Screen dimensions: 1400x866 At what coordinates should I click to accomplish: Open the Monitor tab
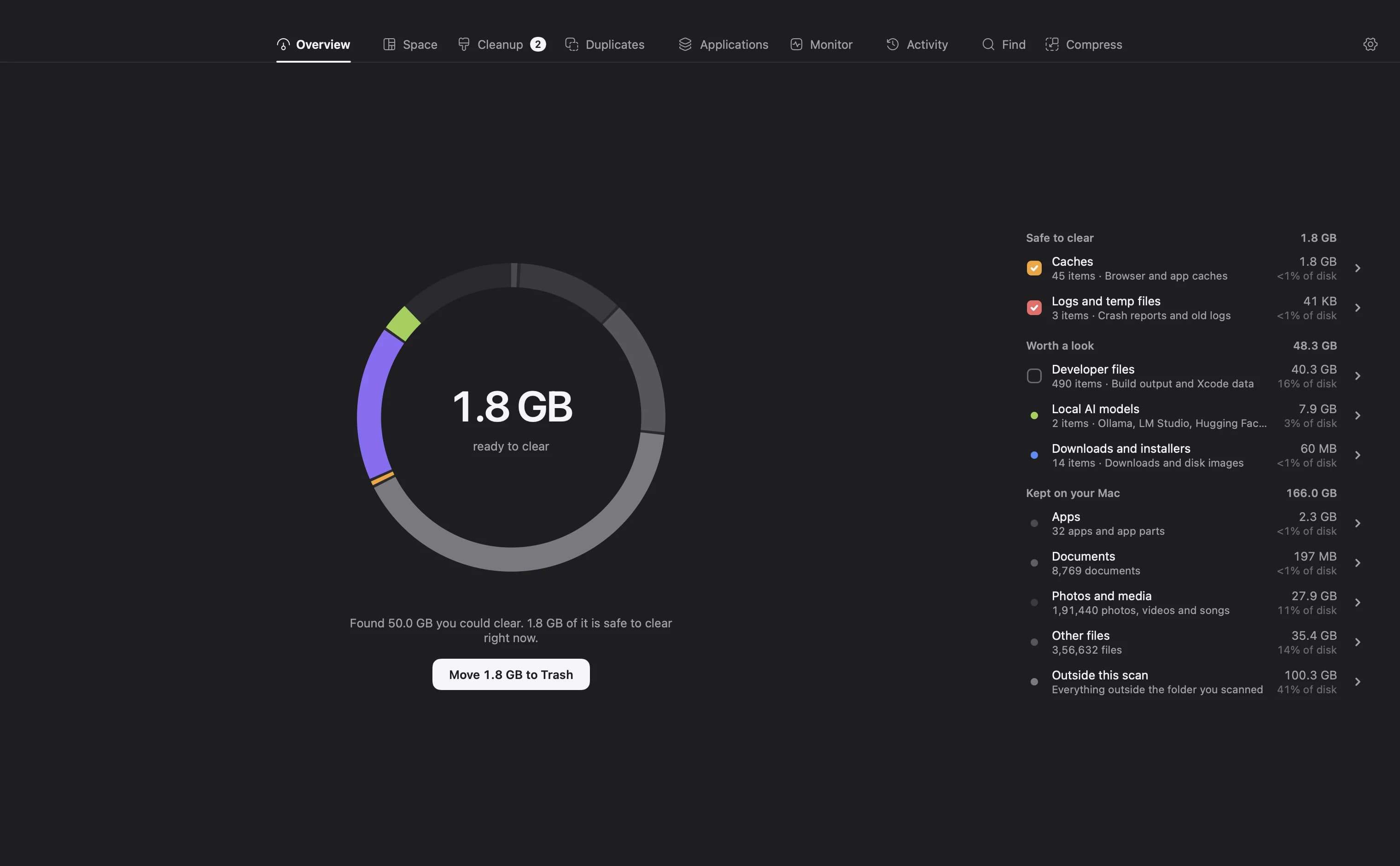point(821,44)
